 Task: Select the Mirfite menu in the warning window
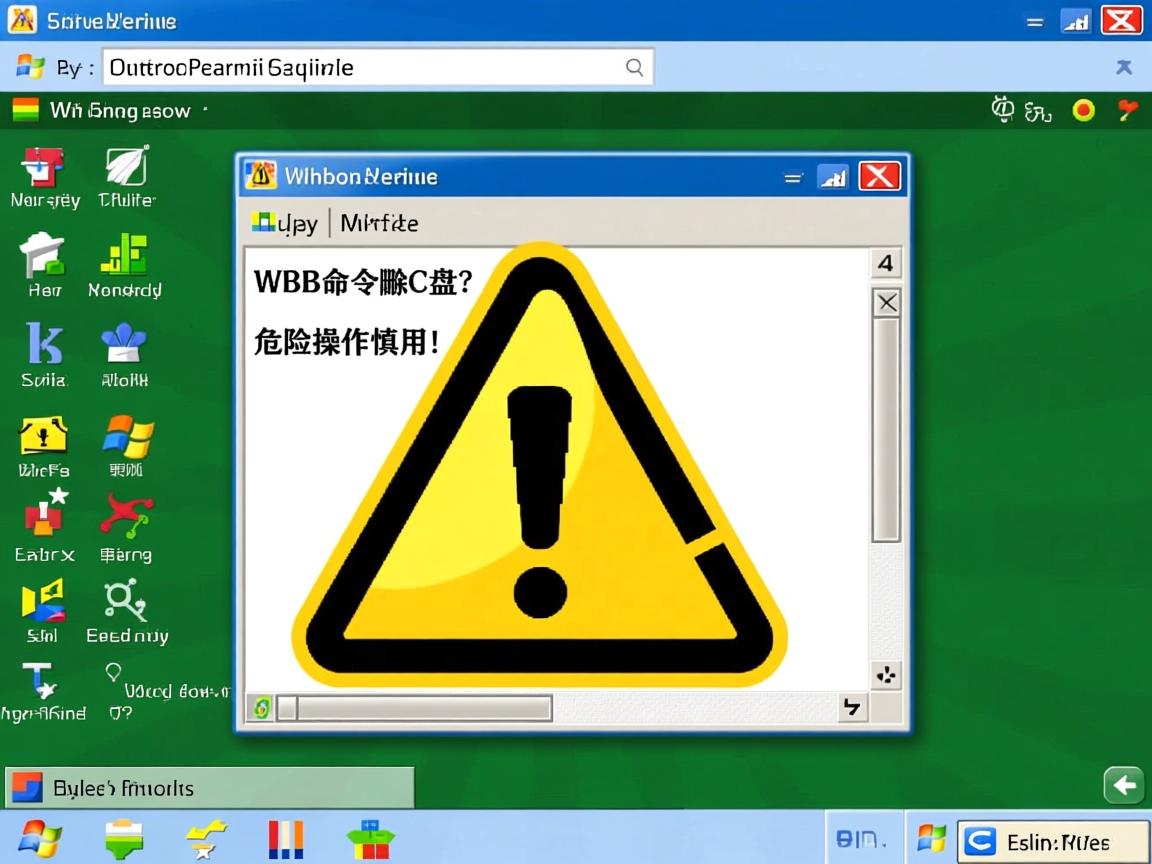[x=379, y=223]
